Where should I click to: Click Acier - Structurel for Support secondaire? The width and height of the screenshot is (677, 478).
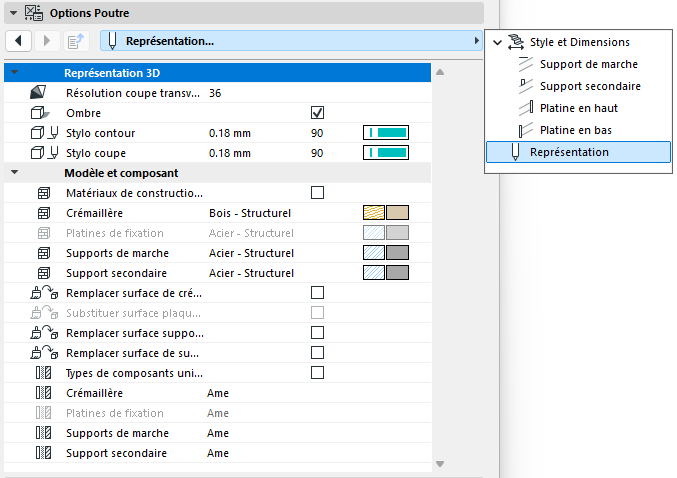251,273
